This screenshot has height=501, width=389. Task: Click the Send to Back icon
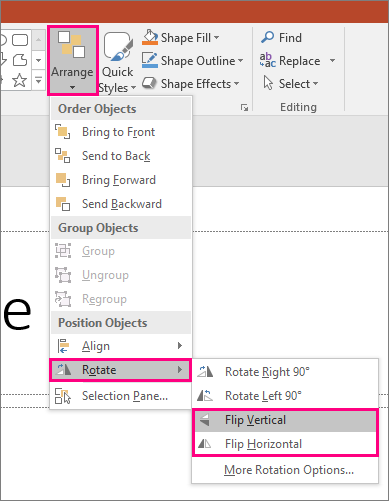point(63,156)
